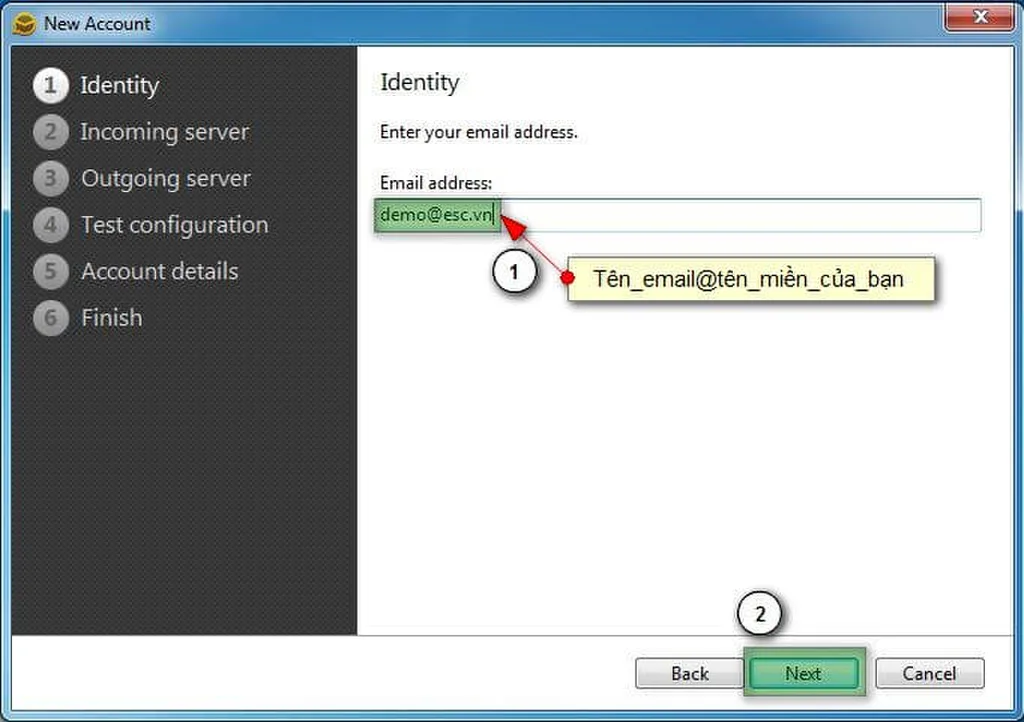
Task: Click the Next button
Action: click(x=803, y=673)
